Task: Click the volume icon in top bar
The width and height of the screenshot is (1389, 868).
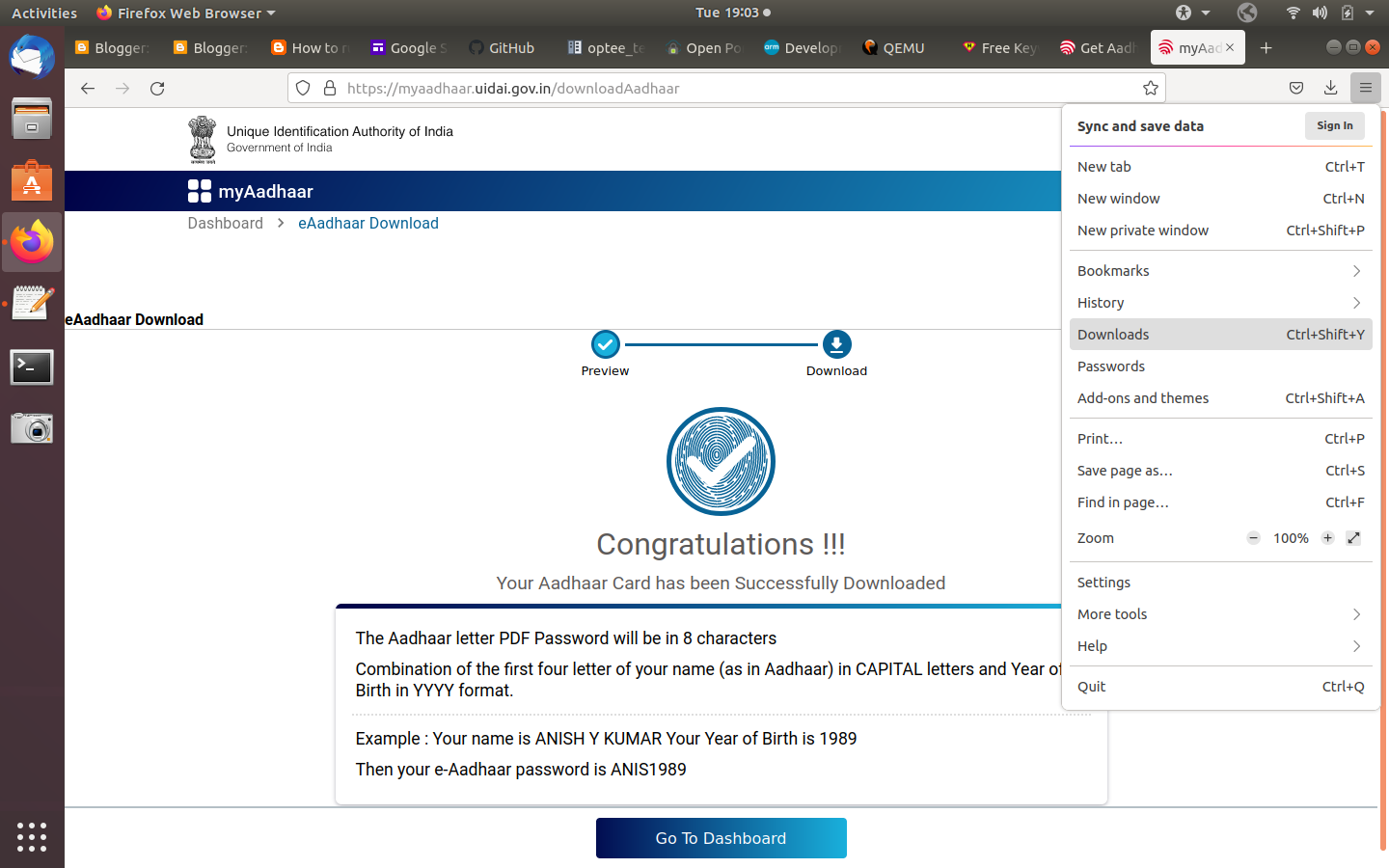Action: click(1320, 13)
